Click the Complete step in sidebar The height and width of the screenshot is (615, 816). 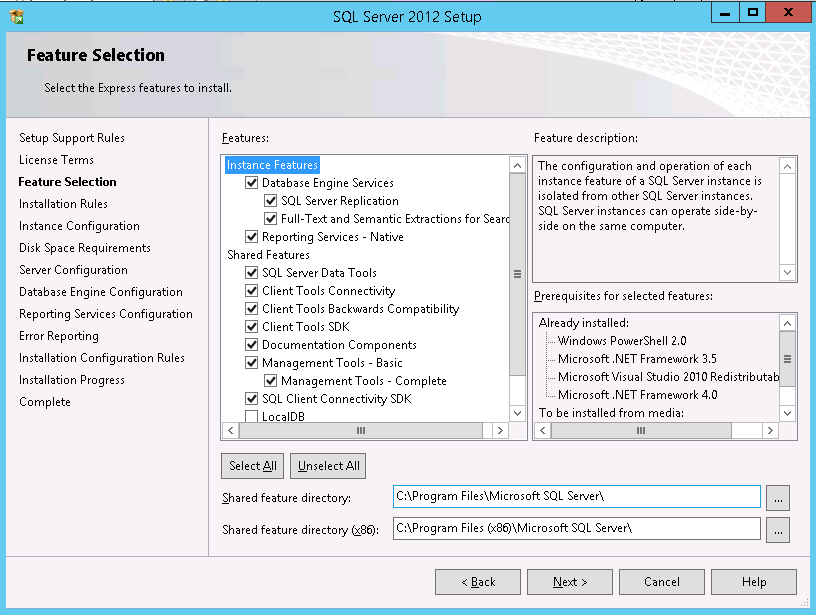[x=45, y=402]
